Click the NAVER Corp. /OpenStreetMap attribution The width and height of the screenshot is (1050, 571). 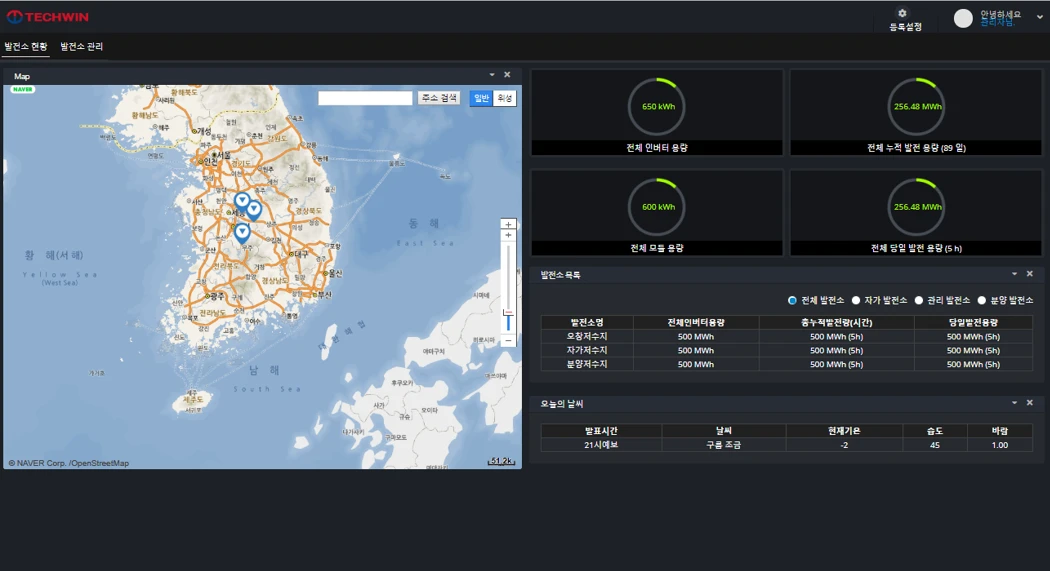pos(68,463)
